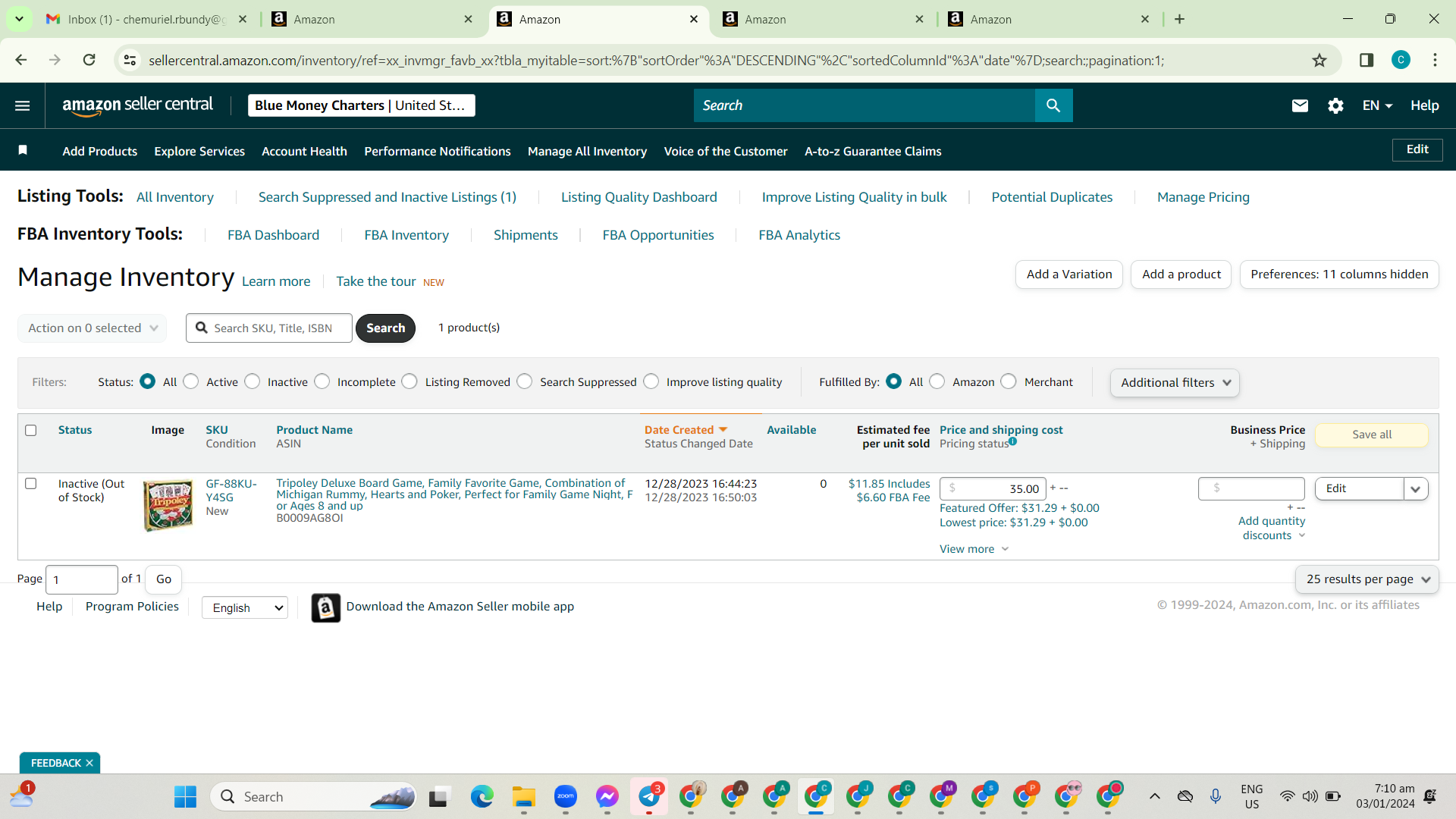Click the price field showing 35.00
Viewport: 1456px width, 819px height.
(x=993, y=489)
